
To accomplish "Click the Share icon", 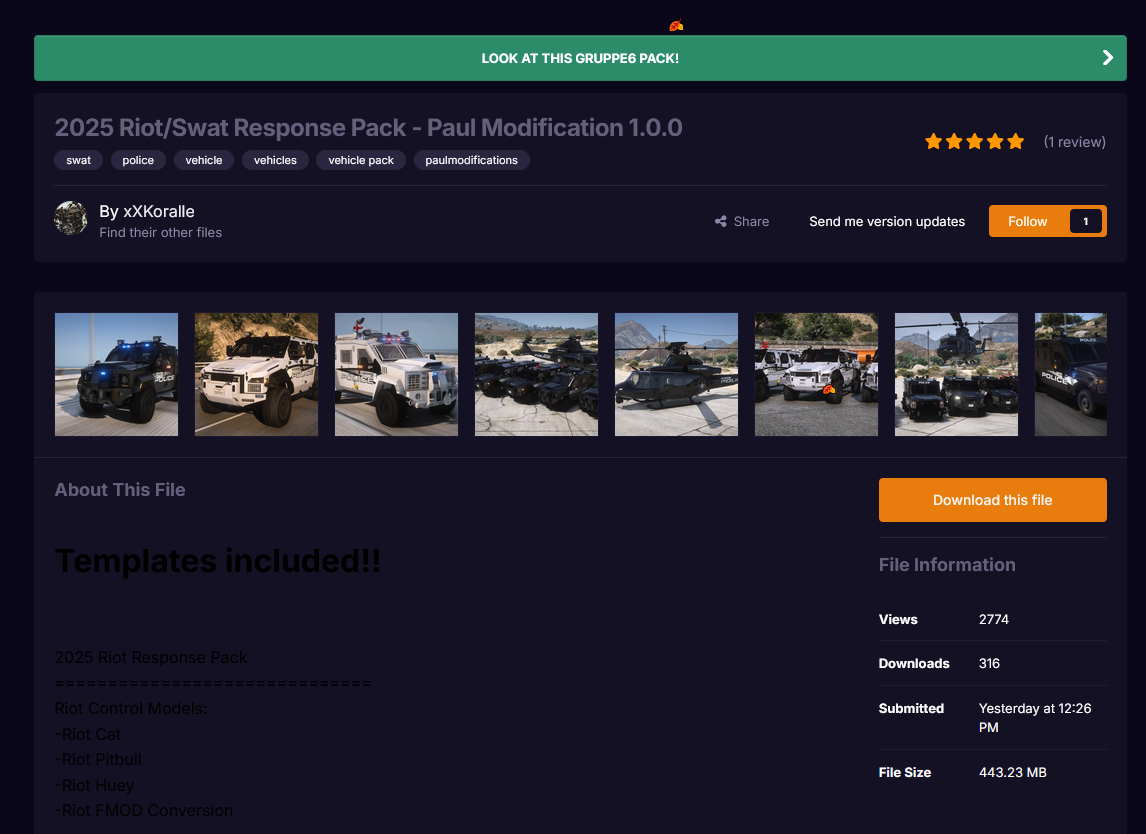I will [721, 222].
